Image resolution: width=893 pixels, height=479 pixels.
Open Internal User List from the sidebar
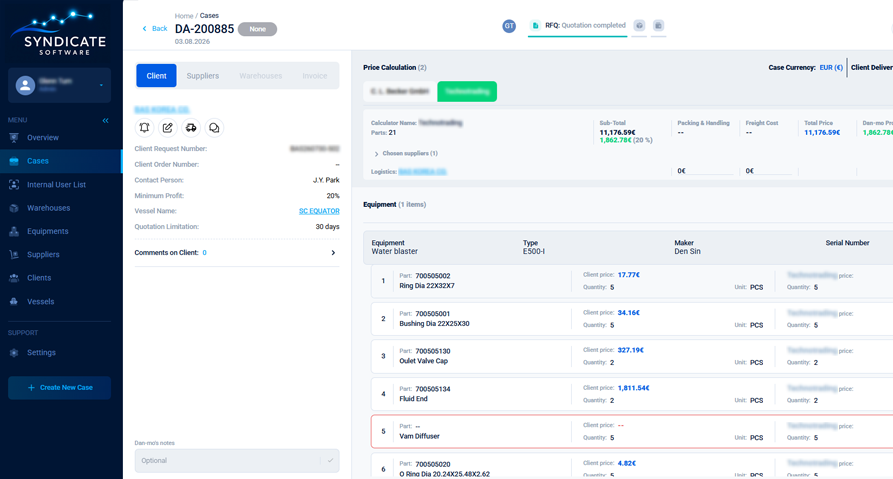(x=56, y=185)
